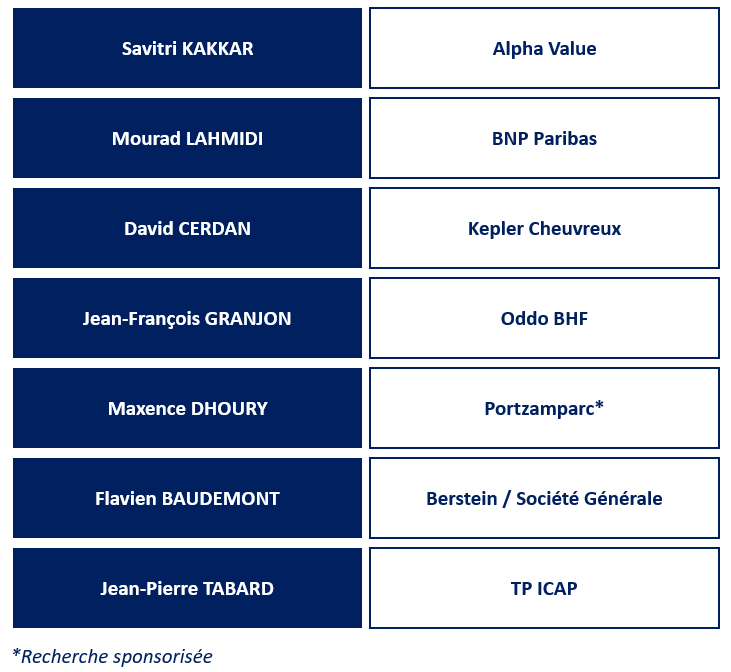Click the word TABARD in last row
This screenshot has width=731, height=672.
pyautogui.click(x=238, y=589)
